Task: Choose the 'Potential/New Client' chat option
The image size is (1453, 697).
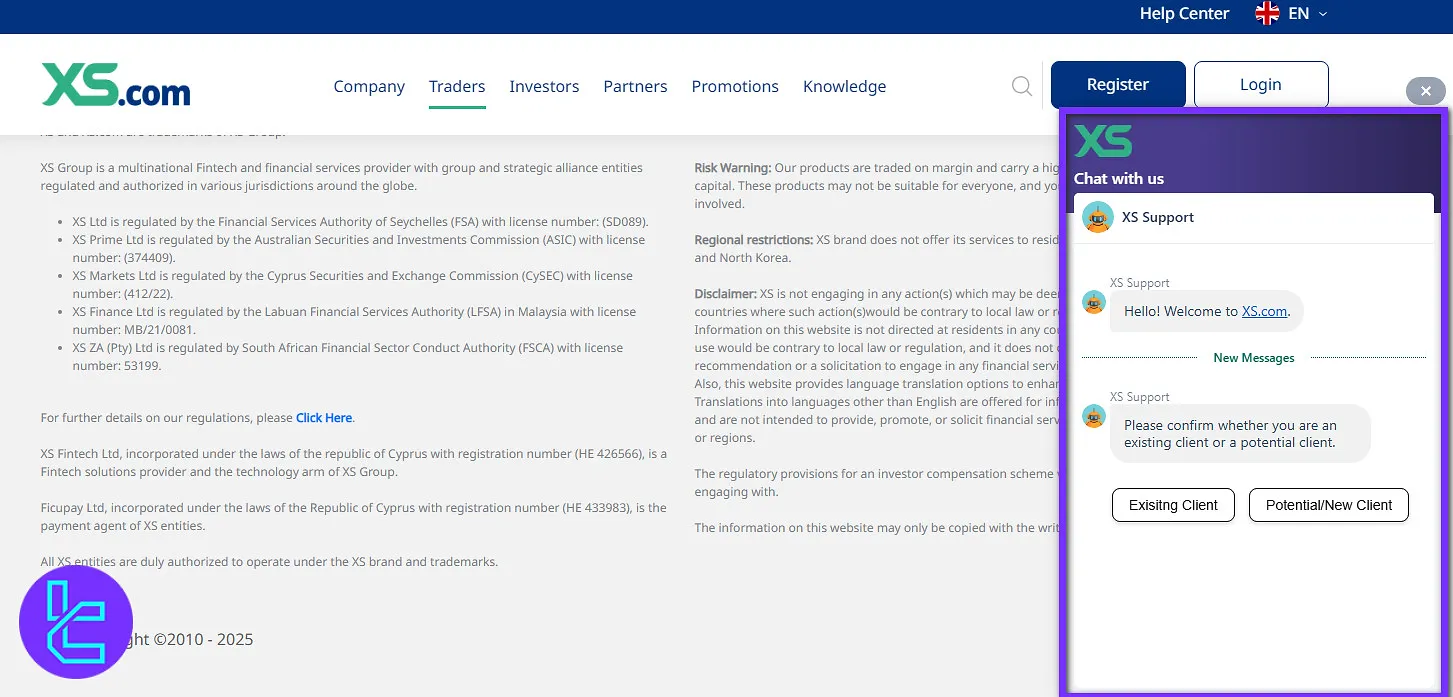Action: (1328, 505)
